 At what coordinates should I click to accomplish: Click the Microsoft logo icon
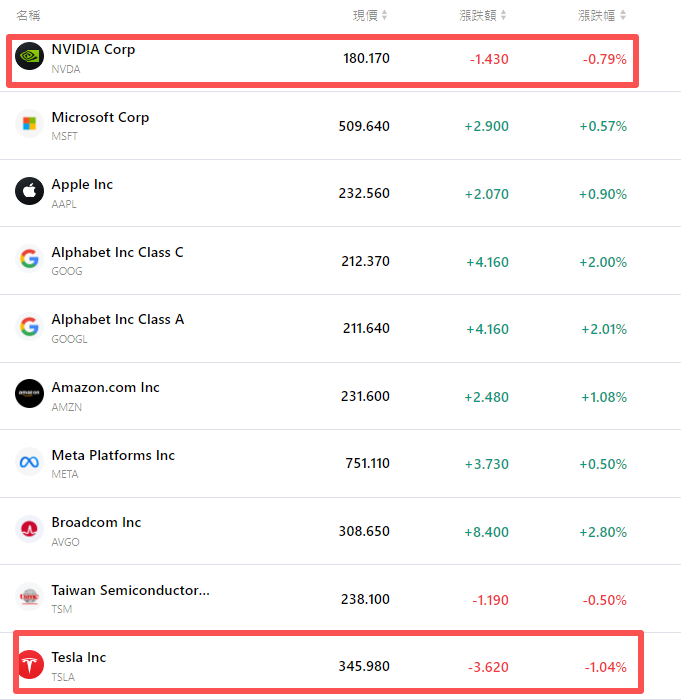coord(30,124)
